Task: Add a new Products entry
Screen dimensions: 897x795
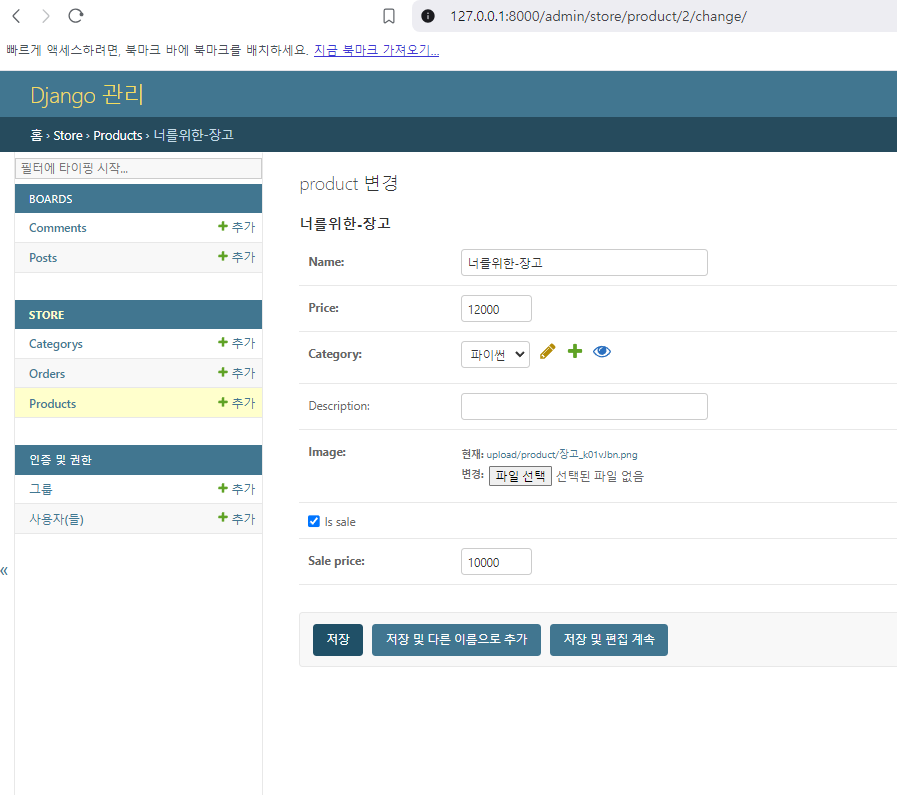Action: pyautogui.click(x=237, y=403)
